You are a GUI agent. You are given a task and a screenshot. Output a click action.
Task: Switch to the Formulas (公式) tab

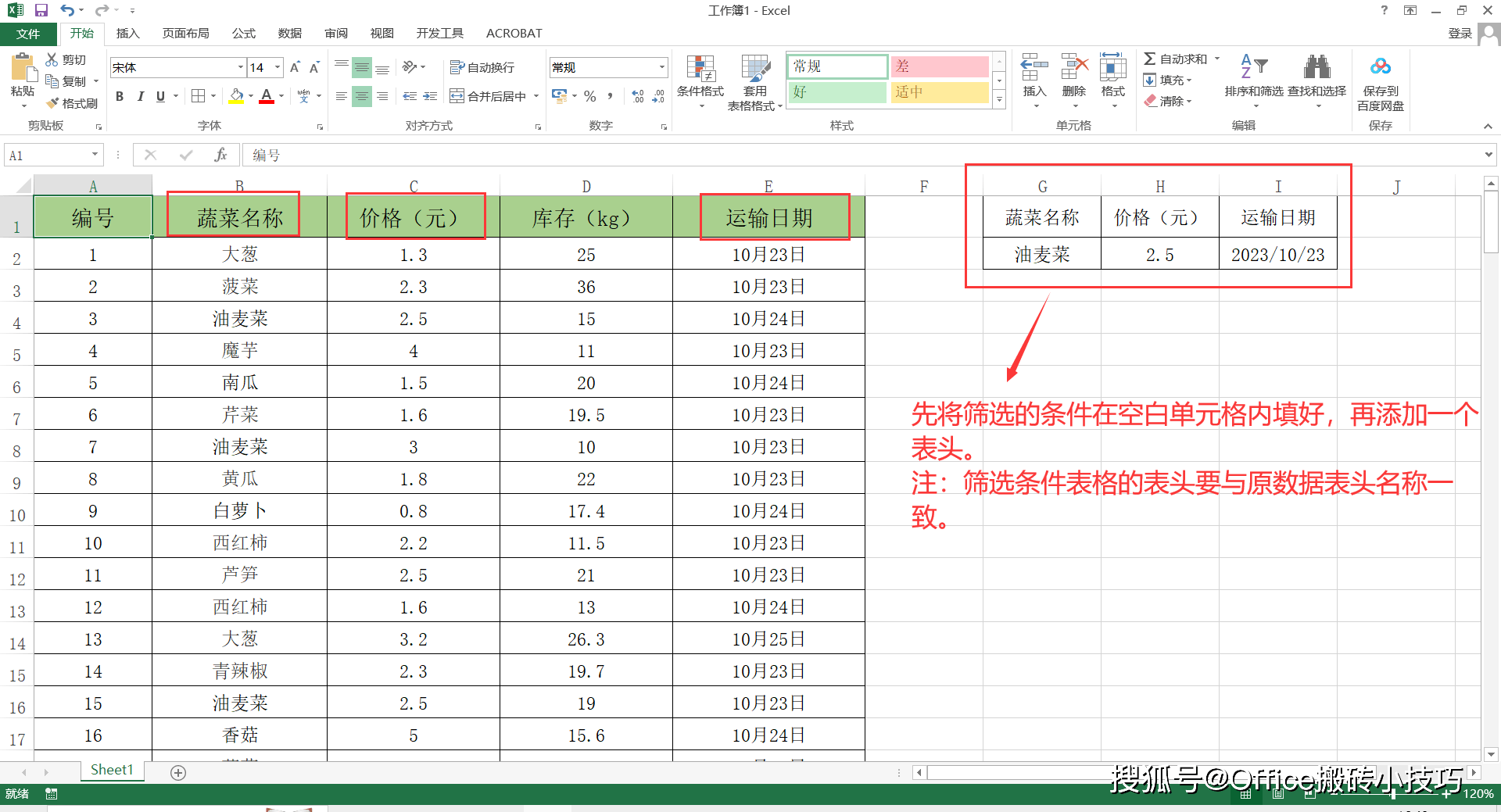(x=244, y=34)
